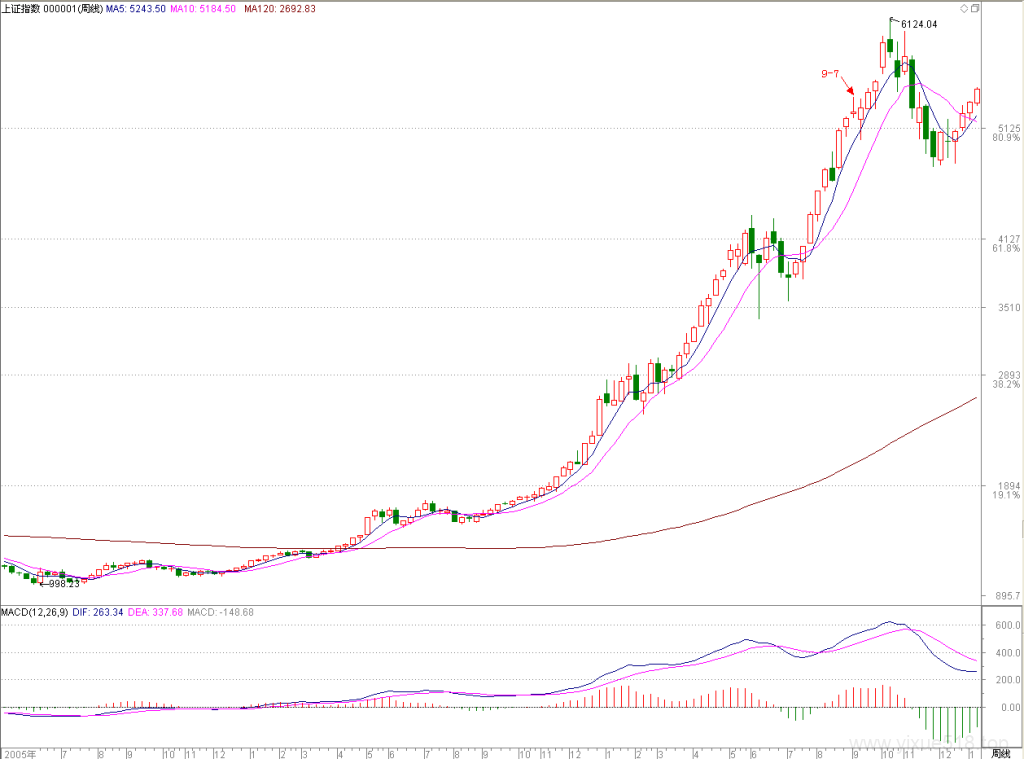Viewport: 1024px width, 759px height.
Task: Click the DIF: 263.34 value label
Action: coord(98,612)
